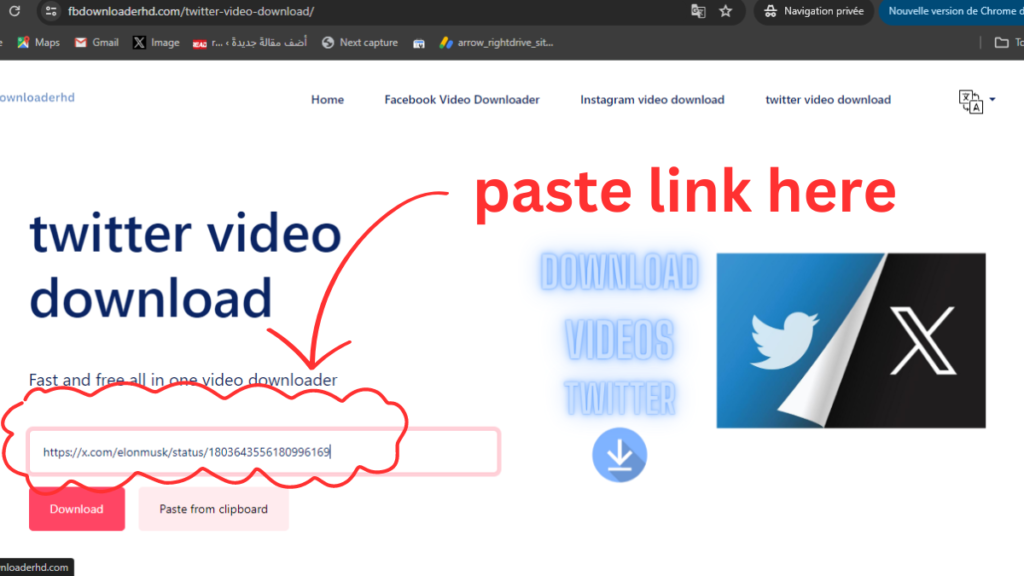Click the pink Download button
Screen dimensions: 1024x576
click(76, 509)
